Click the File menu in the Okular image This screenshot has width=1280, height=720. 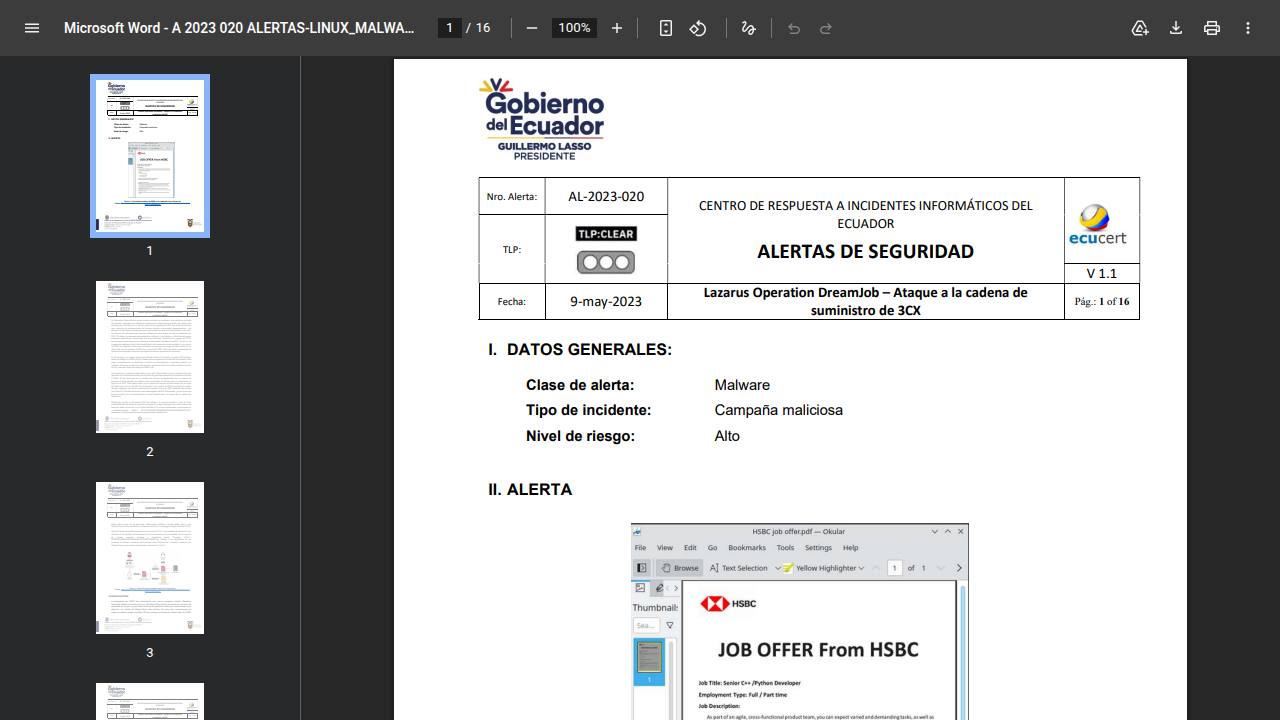(640, 548)
